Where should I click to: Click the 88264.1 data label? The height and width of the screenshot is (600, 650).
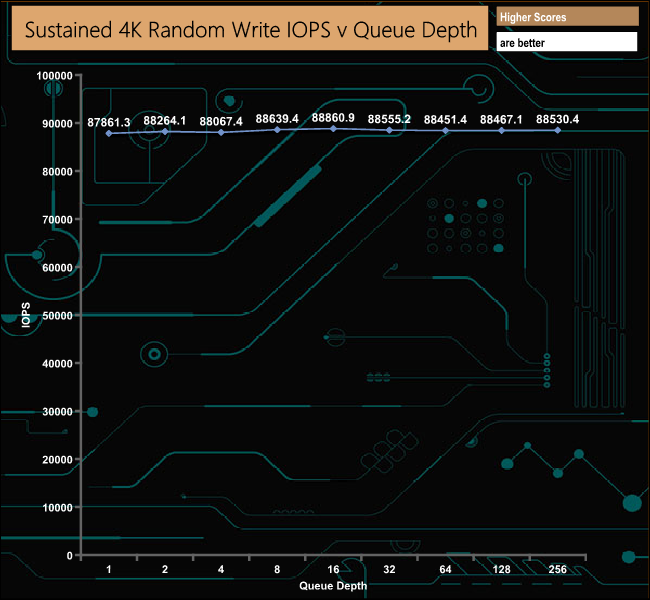pos(165,120)
